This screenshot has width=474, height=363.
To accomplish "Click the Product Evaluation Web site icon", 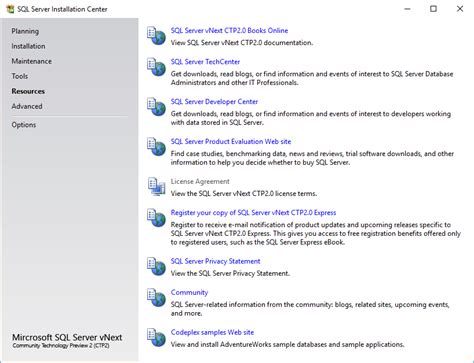I will point(156,147).
